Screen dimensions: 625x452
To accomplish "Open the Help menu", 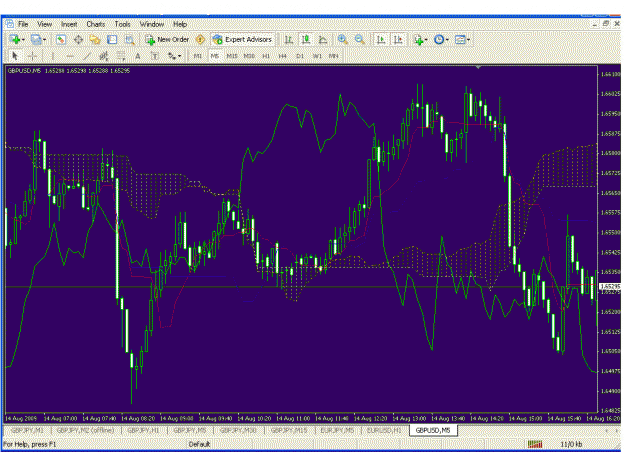I will pos(180,24).
